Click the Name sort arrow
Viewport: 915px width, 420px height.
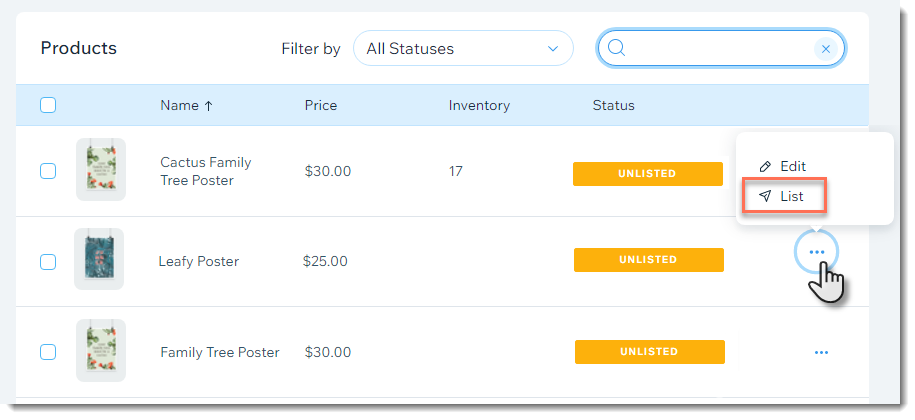[x=208, y=106]
